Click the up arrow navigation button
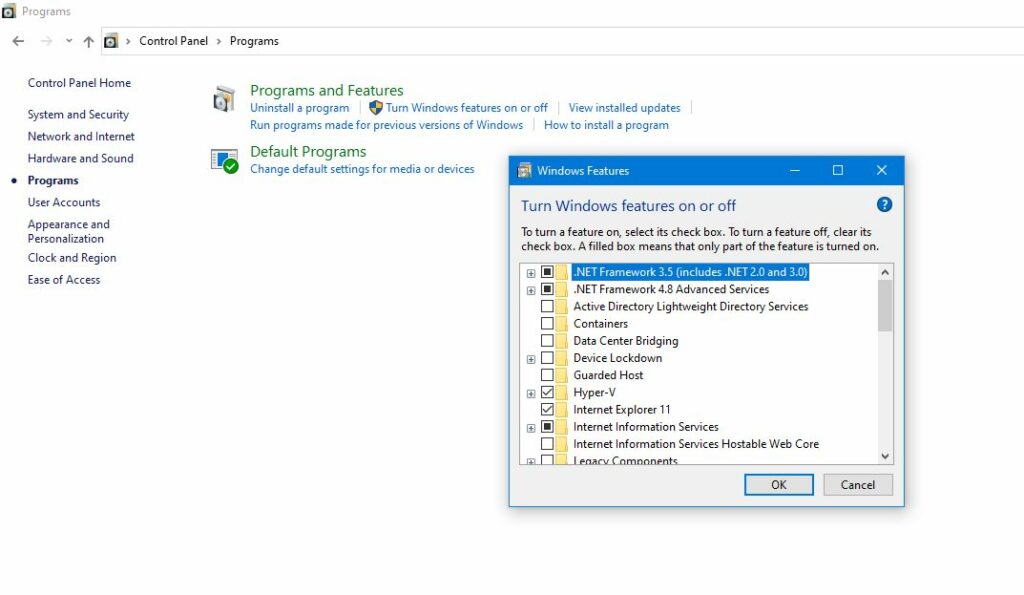The height and width of the screenshot is (595, 1024). pyautogui.click(x=88, y=41)
